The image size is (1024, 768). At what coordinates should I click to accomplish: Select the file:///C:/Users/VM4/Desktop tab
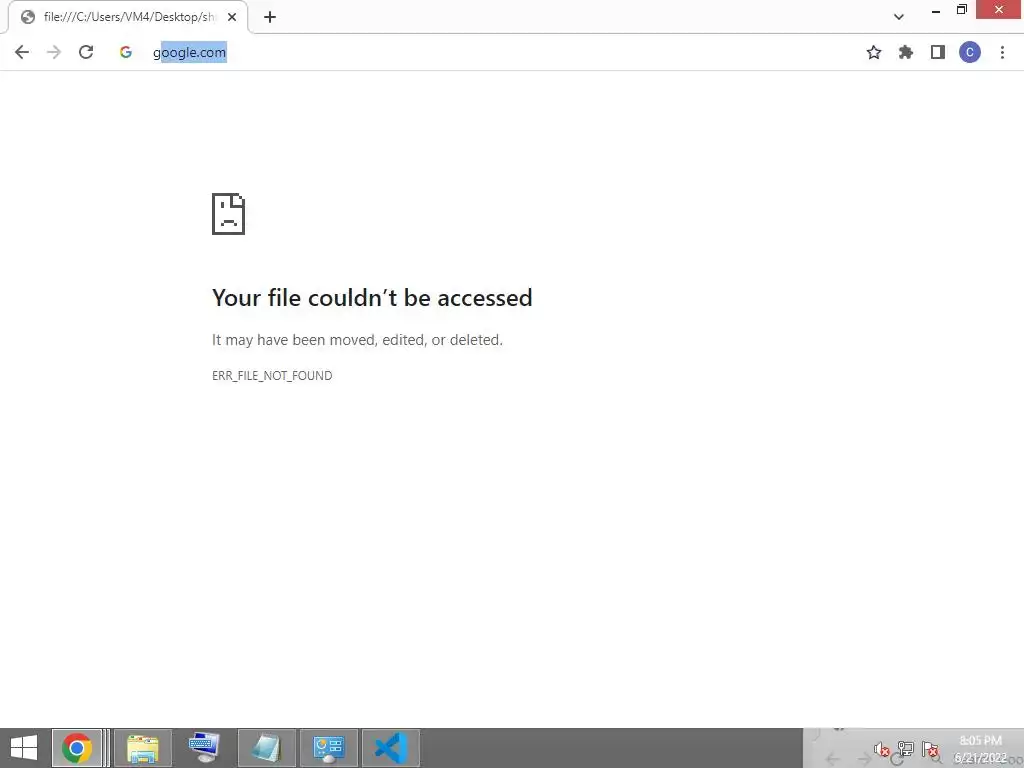tap(128, 18)
